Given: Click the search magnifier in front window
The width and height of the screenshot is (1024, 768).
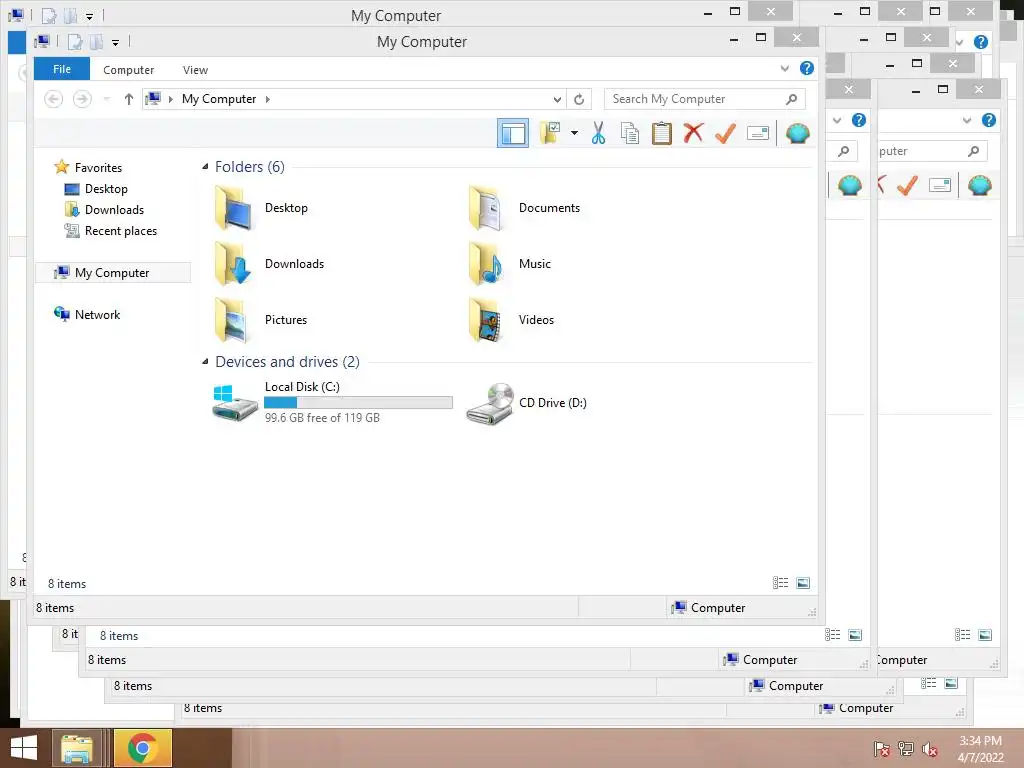Looking at the screenshot, I should pos(791,99).
